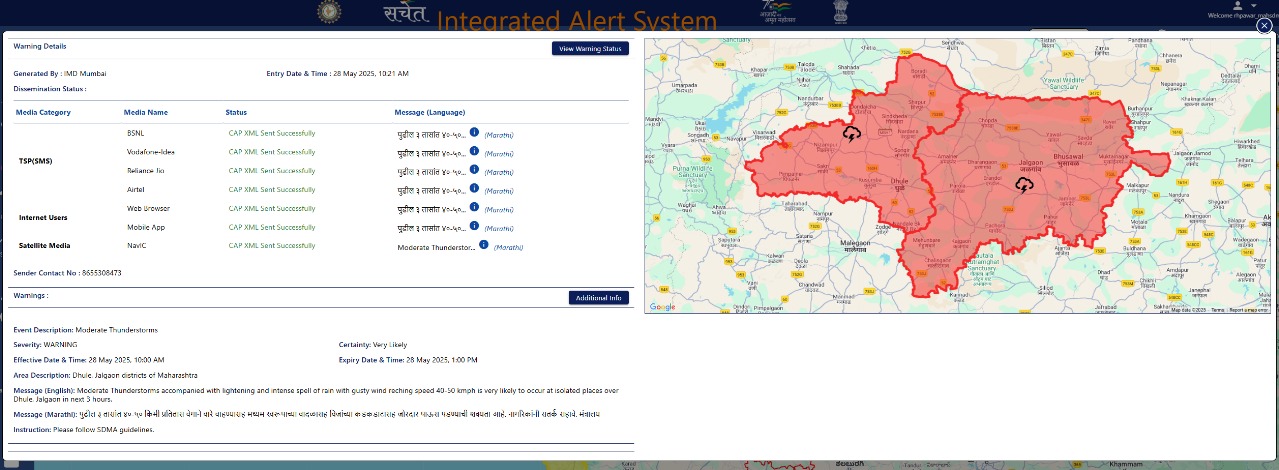Click the Sender Contact No 8655308473
Viewport: 1279px width, 470px height.
[67, 272]
